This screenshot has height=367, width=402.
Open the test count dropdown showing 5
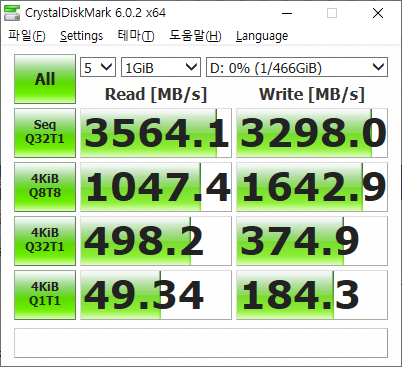pyautogui.click(x=98, y=67)
